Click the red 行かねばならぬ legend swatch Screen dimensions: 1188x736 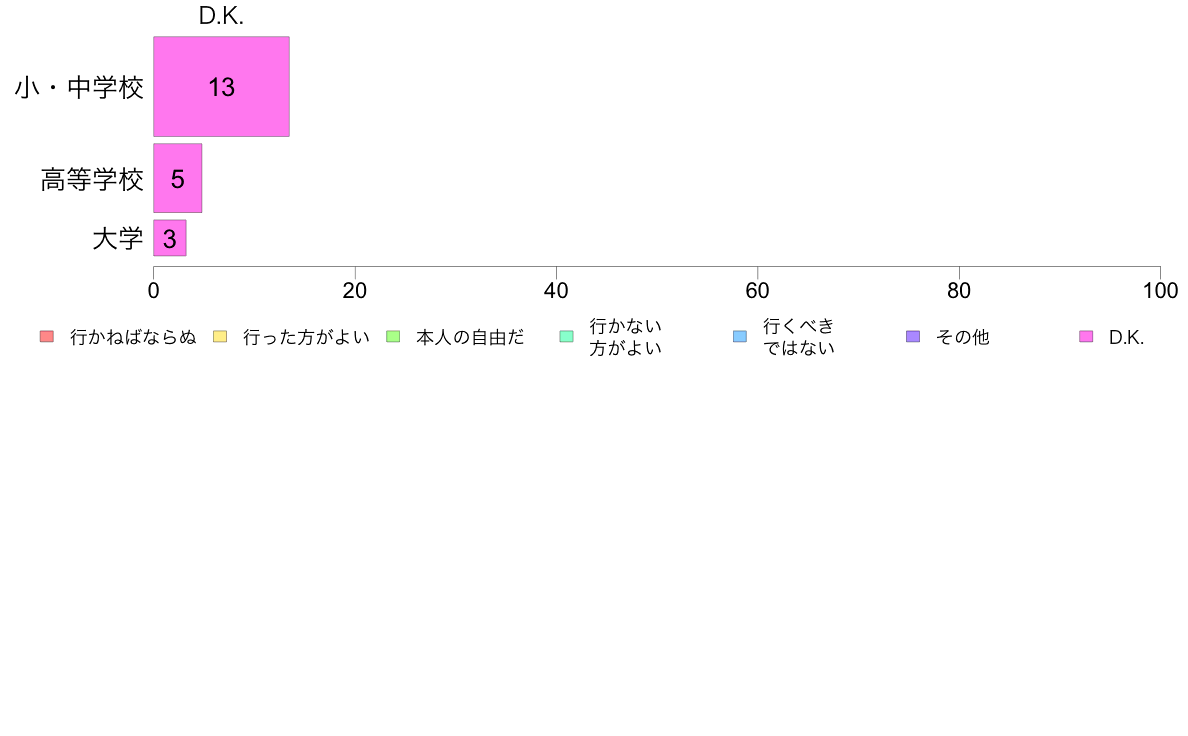47,337
